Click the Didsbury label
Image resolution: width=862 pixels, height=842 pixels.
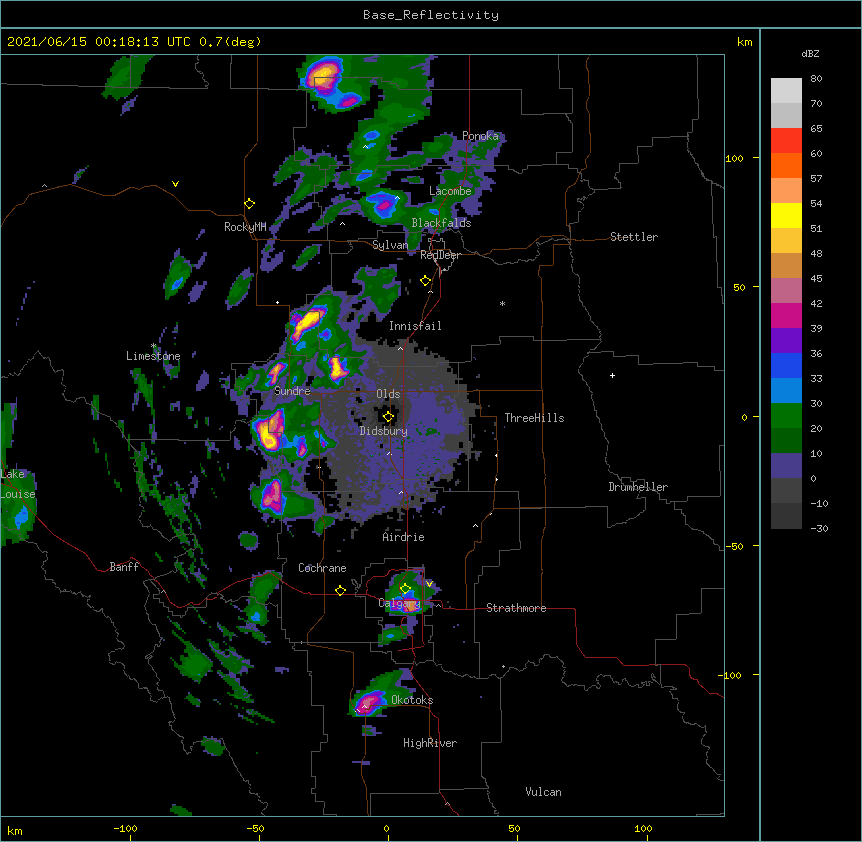384,431
